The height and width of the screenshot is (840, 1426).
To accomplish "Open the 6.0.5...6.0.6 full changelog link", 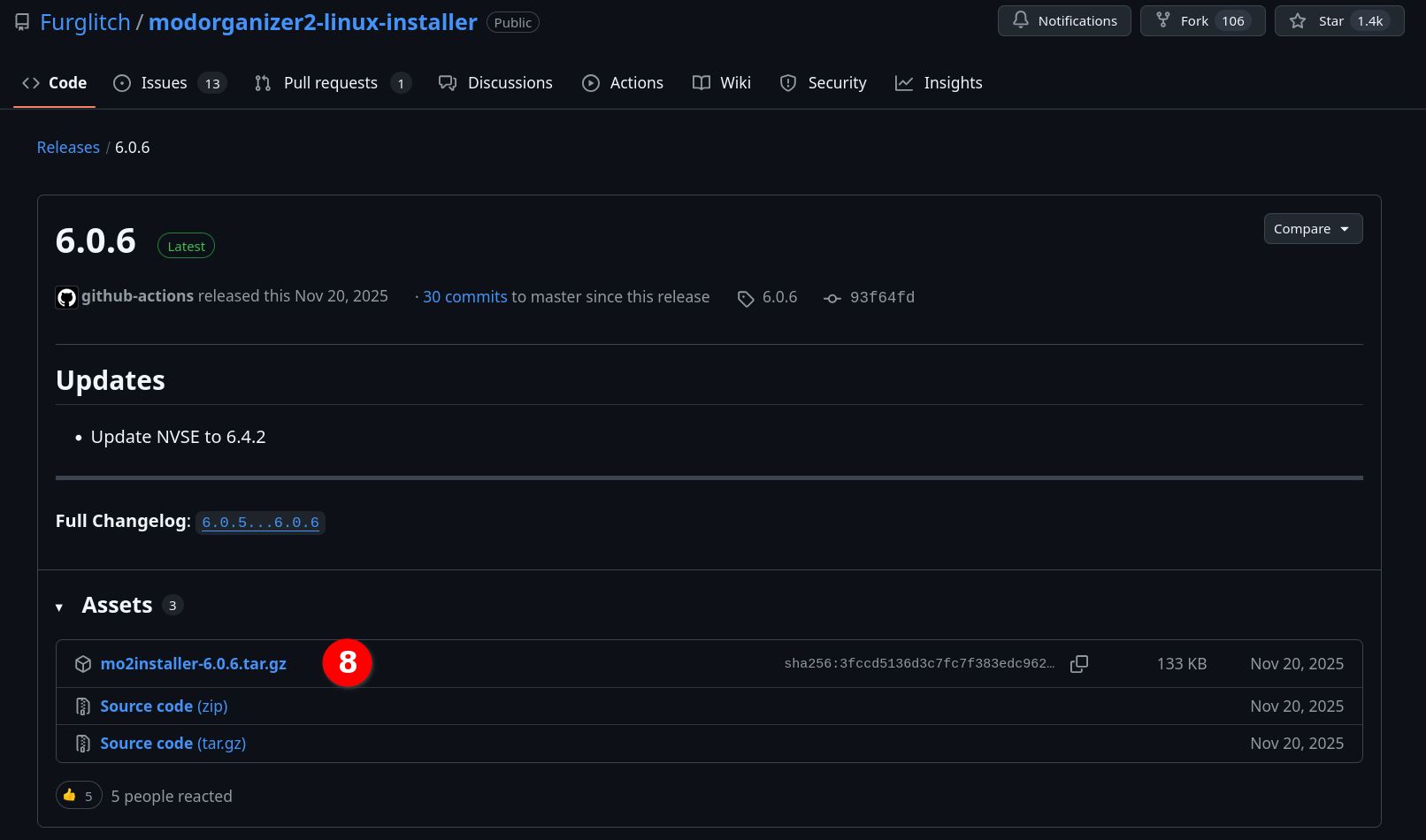I will coord(260,523).
